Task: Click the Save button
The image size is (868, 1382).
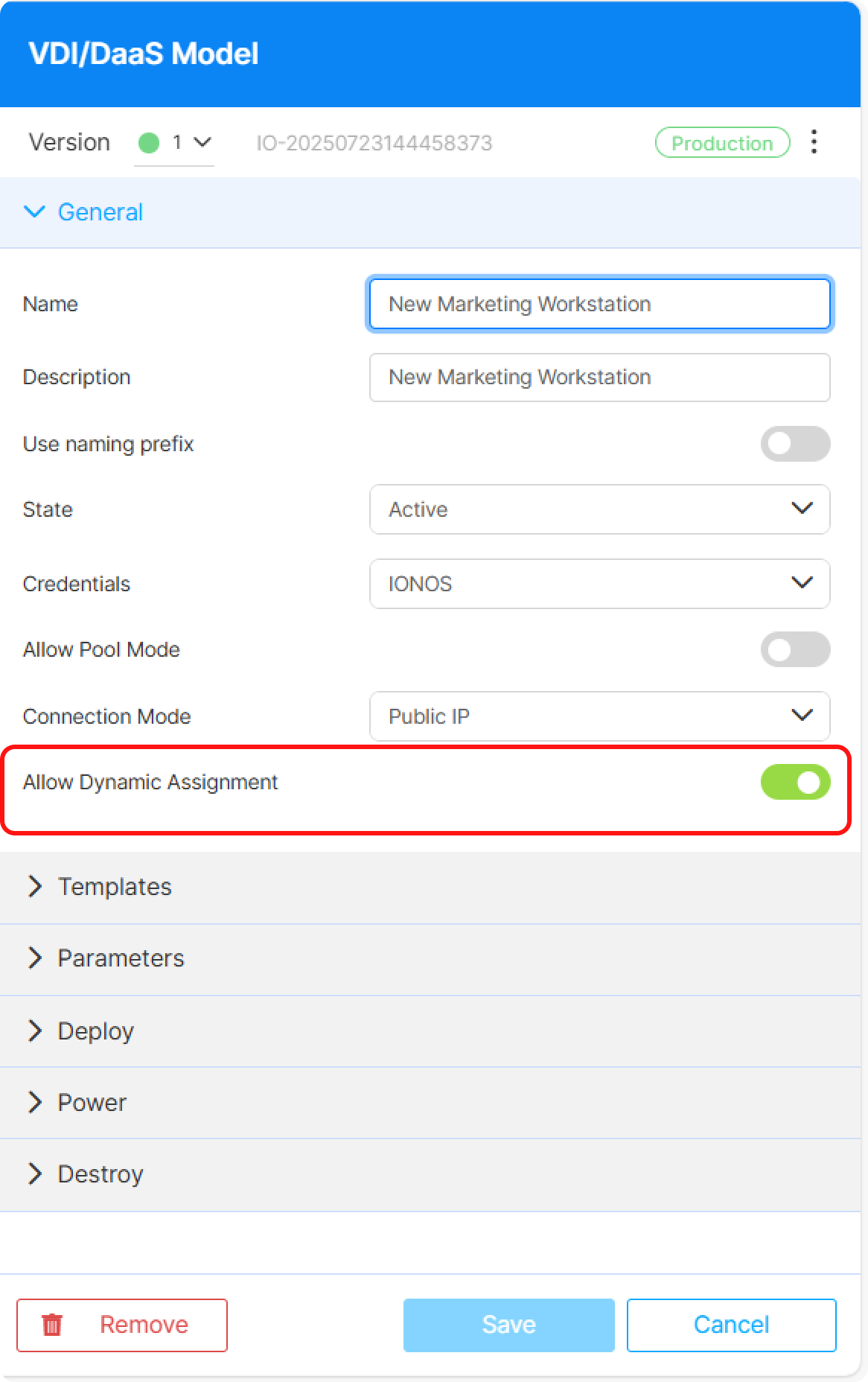Action: click(x=508, y=1325)
